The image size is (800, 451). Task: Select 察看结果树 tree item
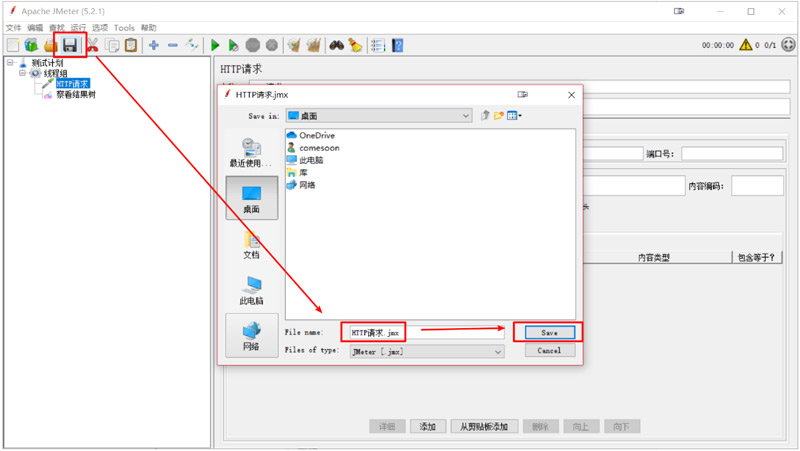(x=76, y=94)
